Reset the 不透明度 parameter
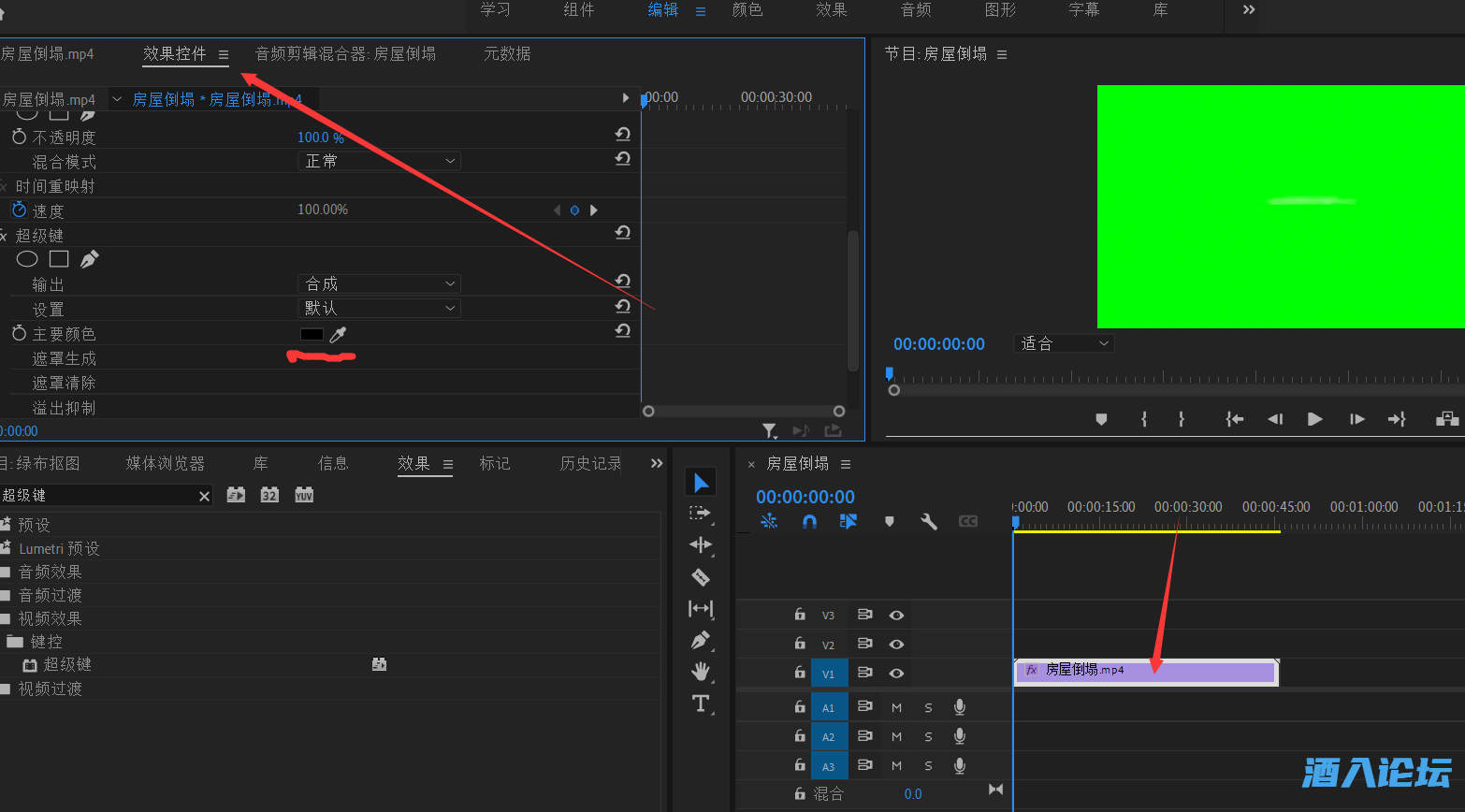Image resolution: width=1465 pixels, height=812 pixels. pos(622,135)
